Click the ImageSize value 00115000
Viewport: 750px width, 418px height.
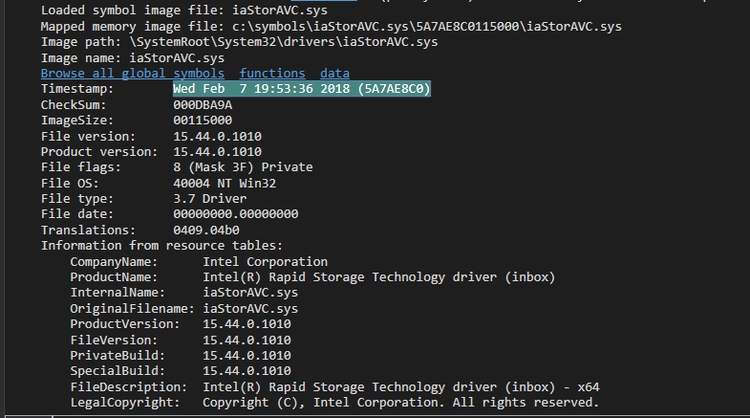coord(203,121)
